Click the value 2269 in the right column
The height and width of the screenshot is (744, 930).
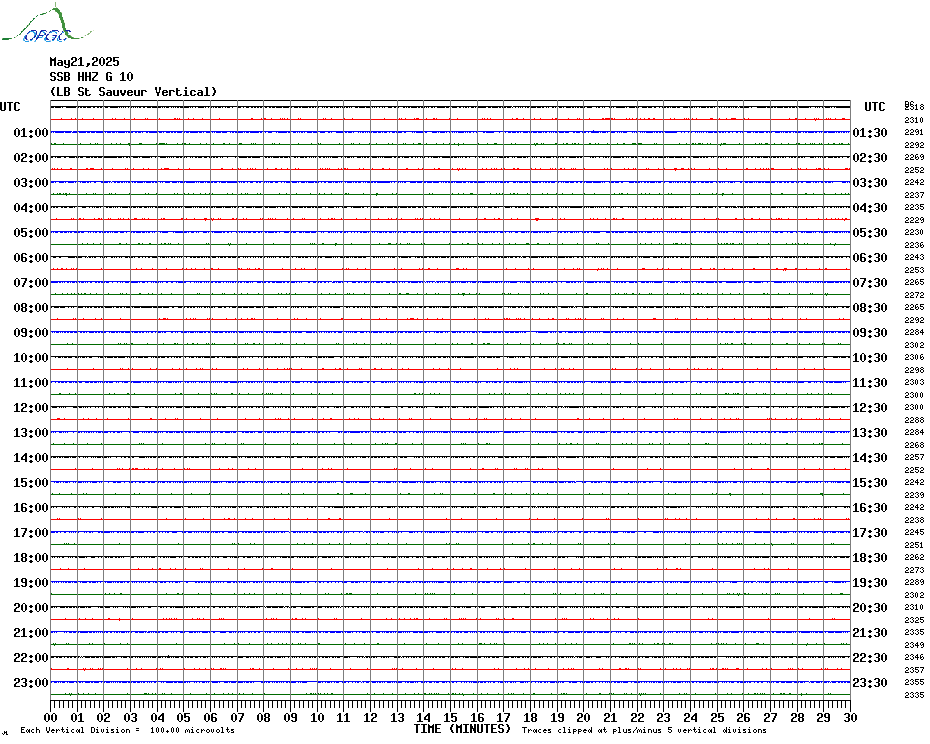[914, 157]
